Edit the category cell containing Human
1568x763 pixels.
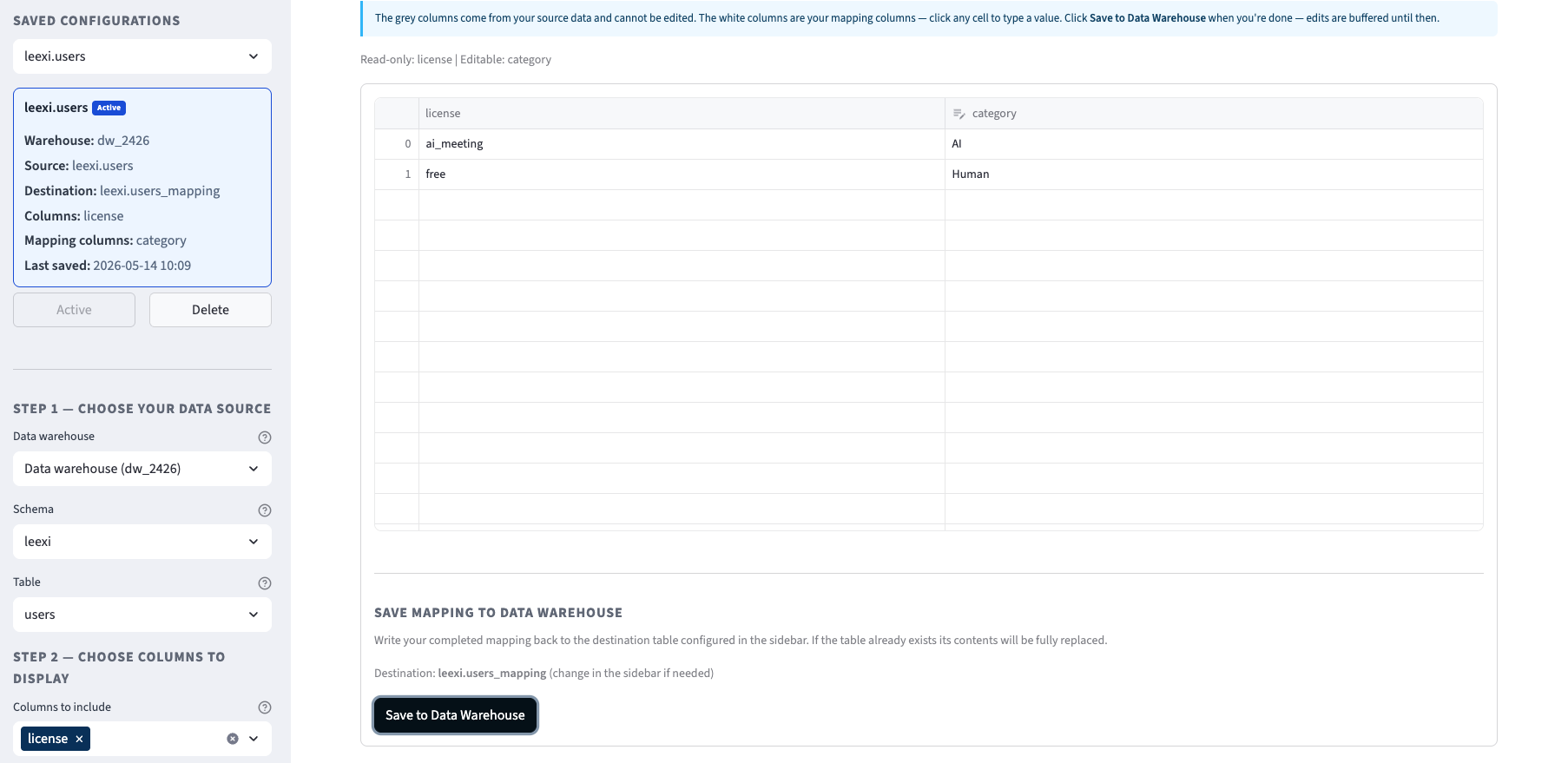click(x=1214, y=174)
